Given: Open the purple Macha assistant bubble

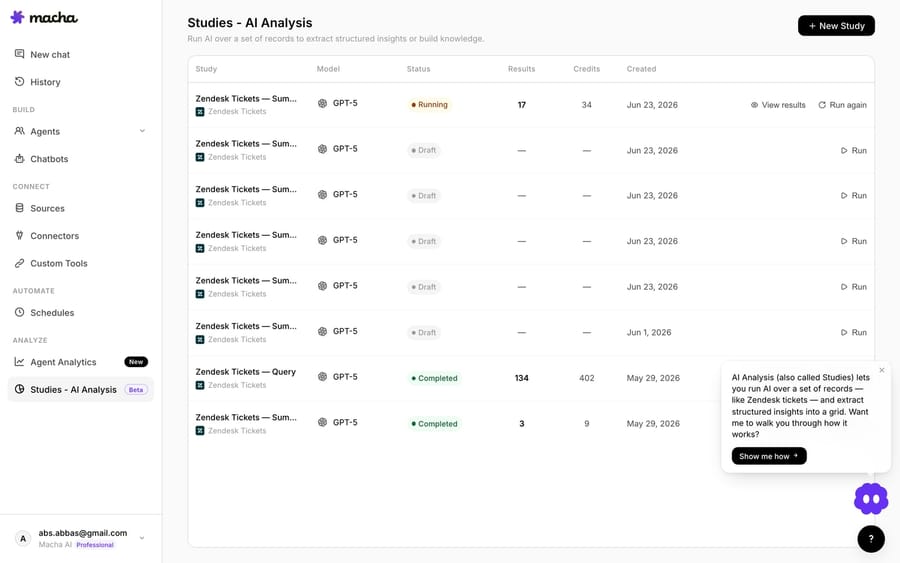Looking at the screenshot, I should (871, 499).
